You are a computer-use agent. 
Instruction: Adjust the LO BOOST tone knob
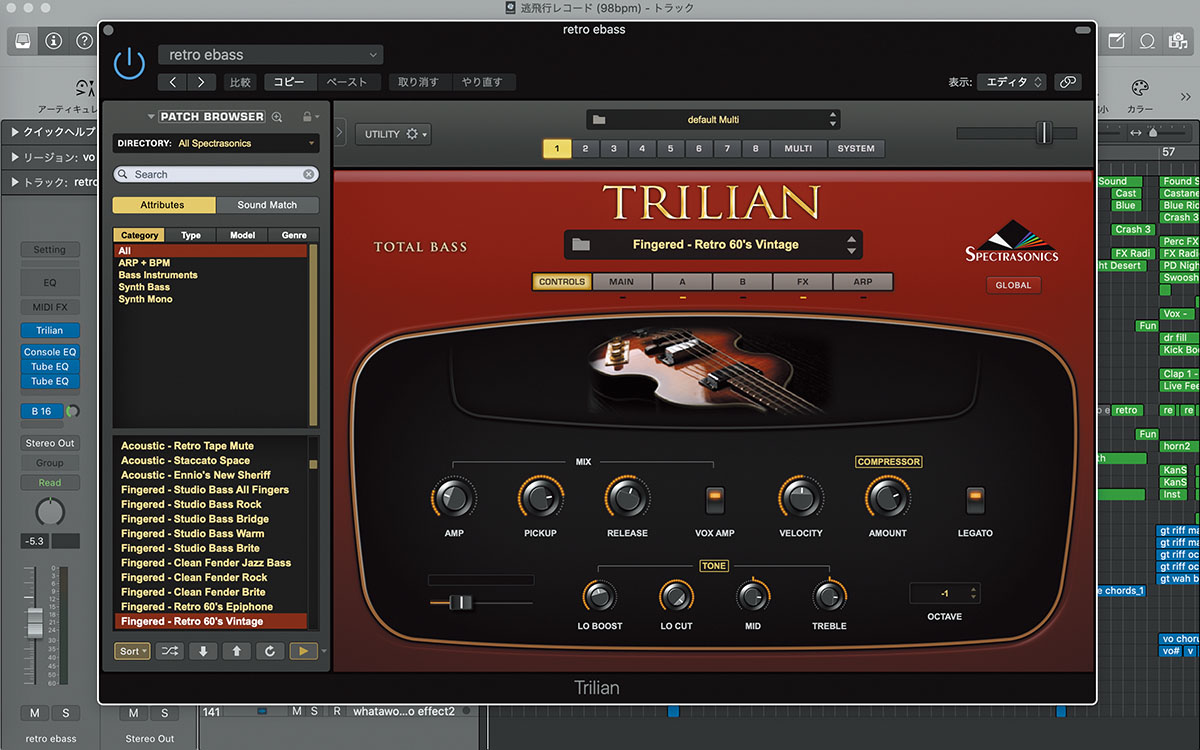pos(599,597)
